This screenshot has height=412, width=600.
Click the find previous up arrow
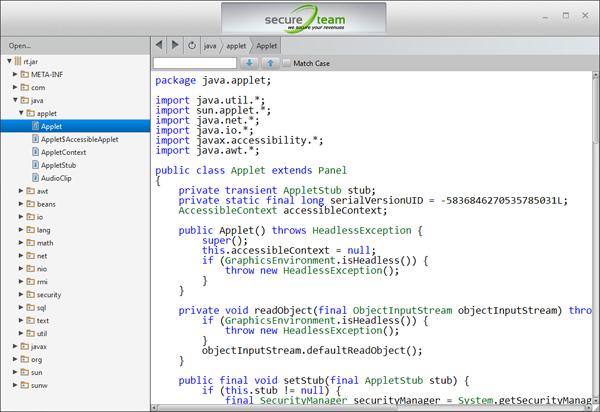click(x=271, y=63)
